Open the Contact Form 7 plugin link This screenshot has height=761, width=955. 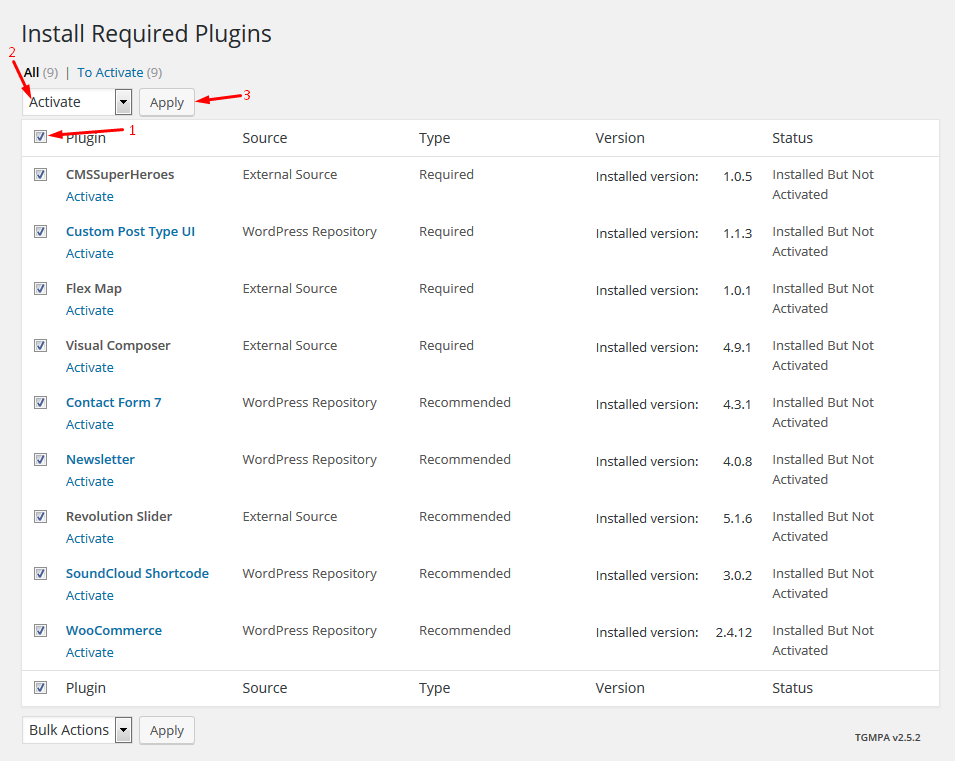pyautogui.click(x=113, y=402)
